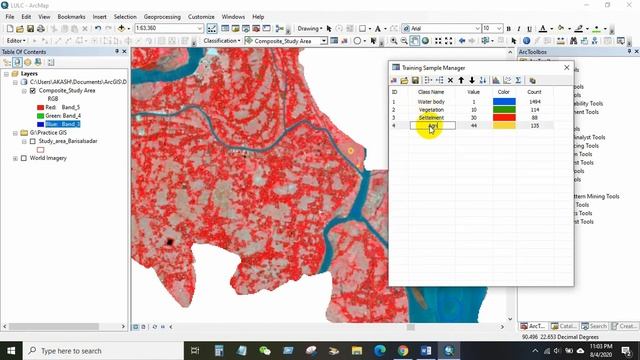Select the Pan hand tool
Viewport: 640px width, 360px height.
[414, 41]
